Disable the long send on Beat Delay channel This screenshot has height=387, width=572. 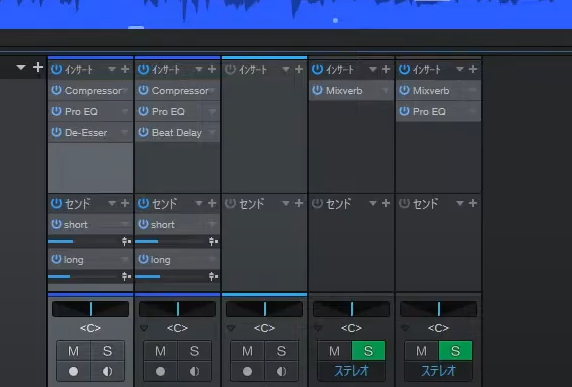(x=143, y=259)
